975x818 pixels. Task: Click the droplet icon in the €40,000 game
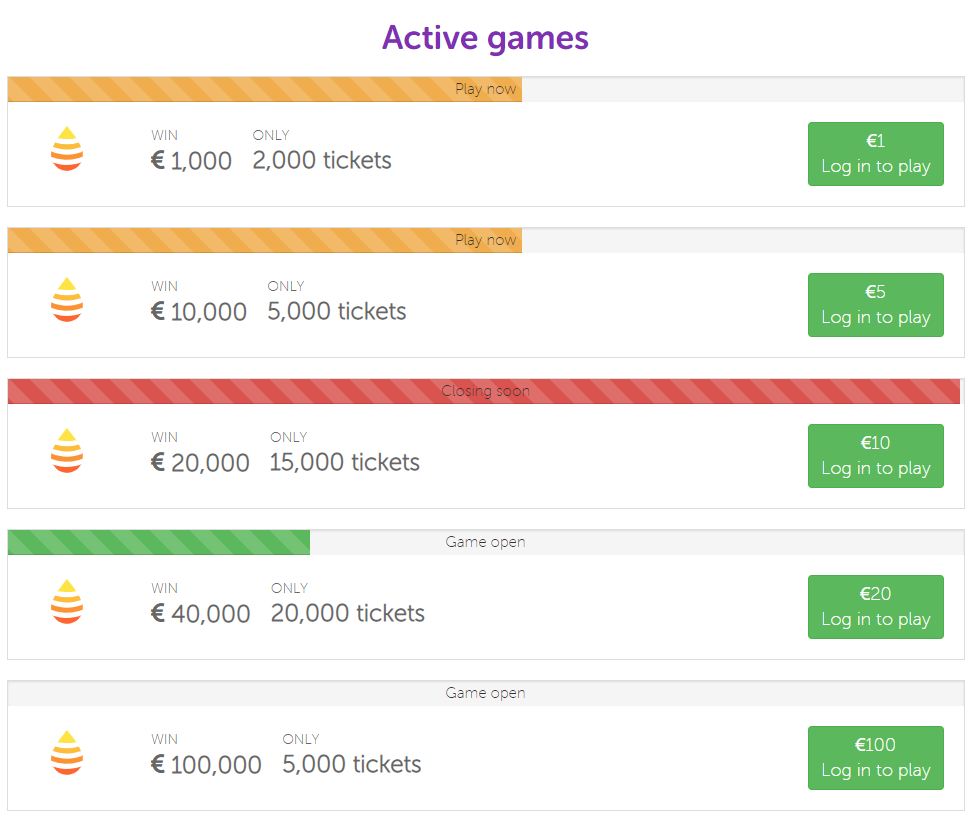(67, 602)
